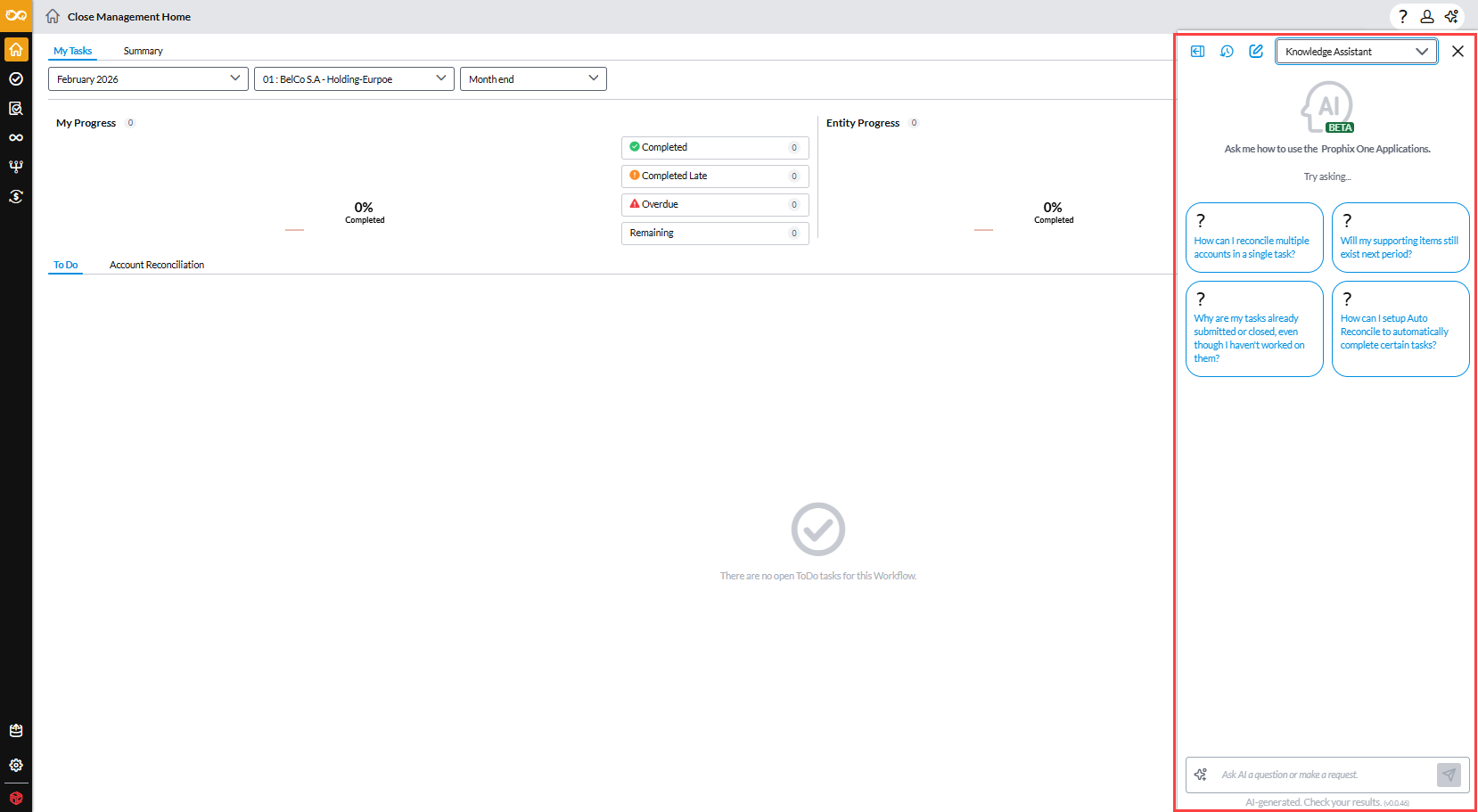Ask how to reconcile multiple accounts
The image size is (1478, 812).
(x=1253, y=238)
